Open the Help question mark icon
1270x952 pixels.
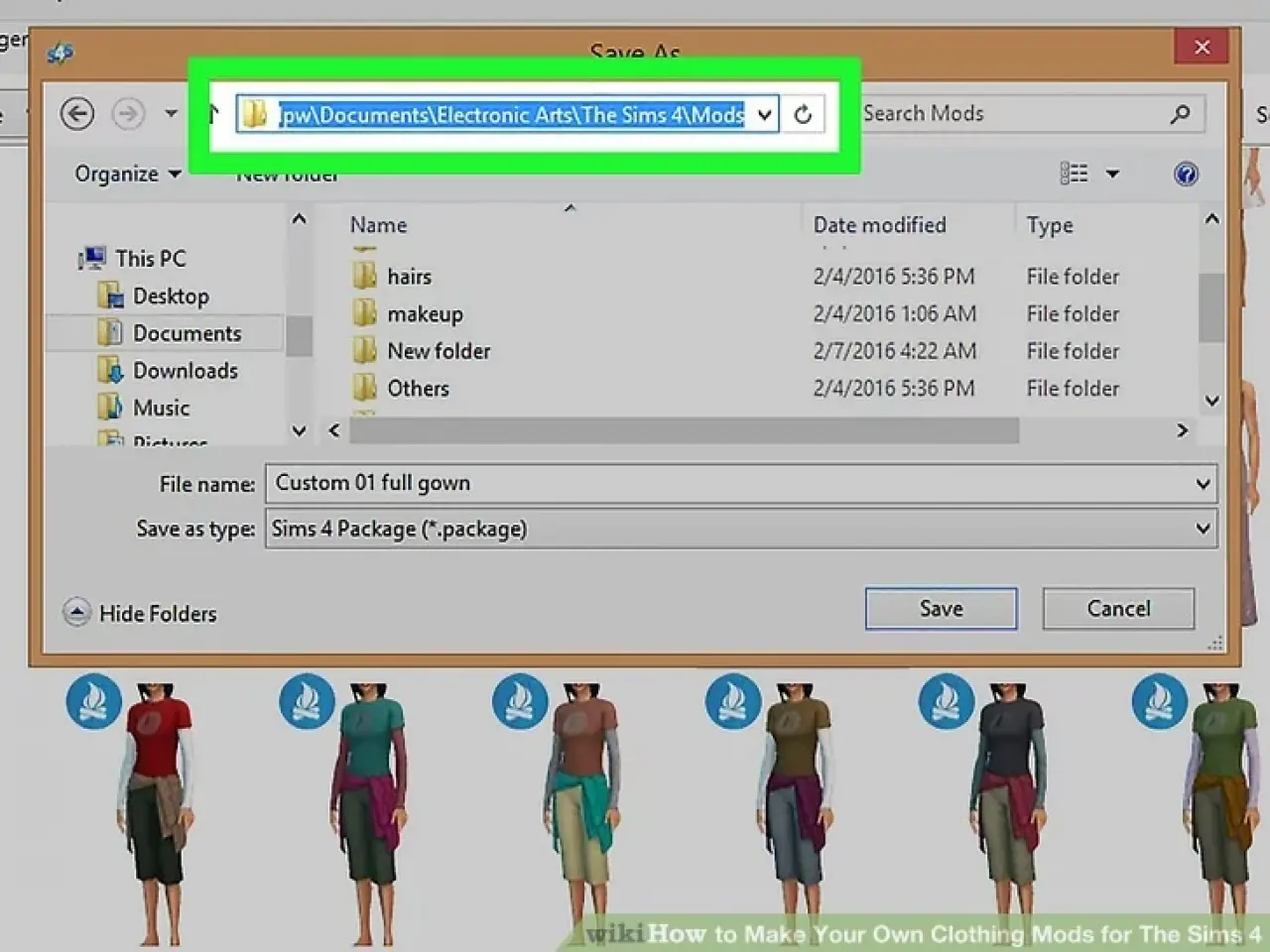(x=1185, y=175)
